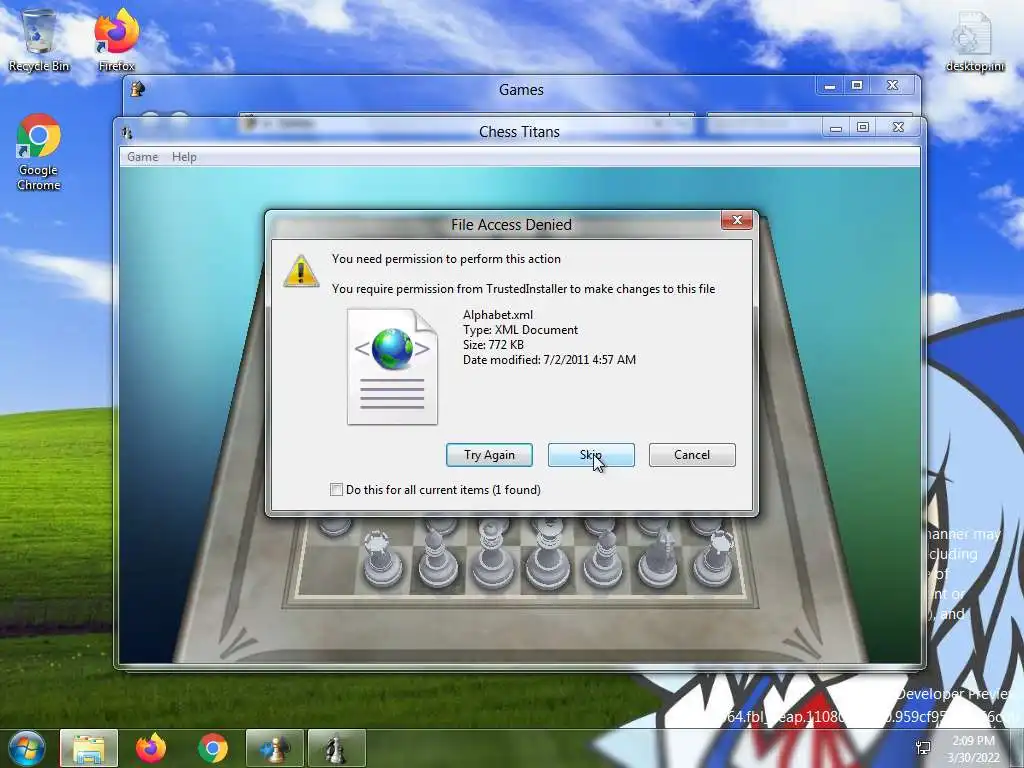Select the Google Chrome desktop shortcut

point(39,153)
